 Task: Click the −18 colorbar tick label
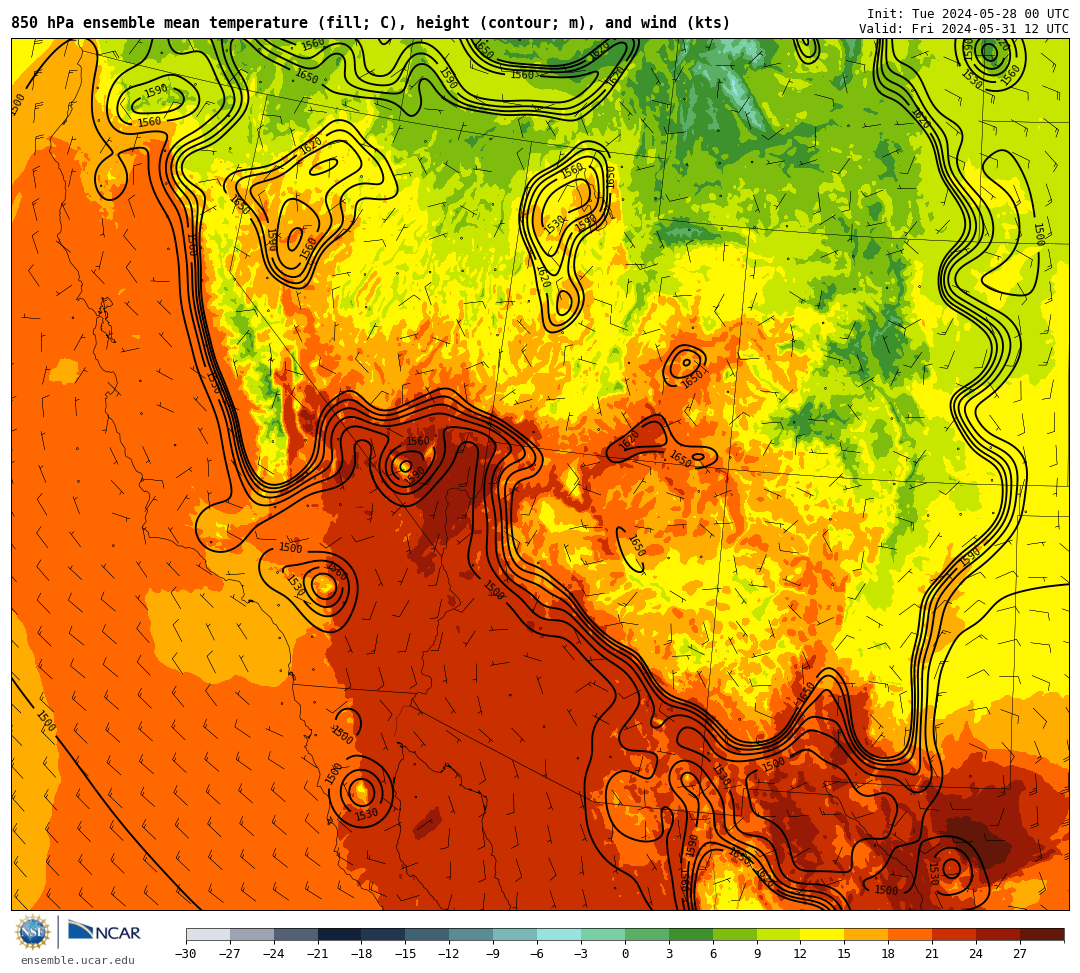362,954
